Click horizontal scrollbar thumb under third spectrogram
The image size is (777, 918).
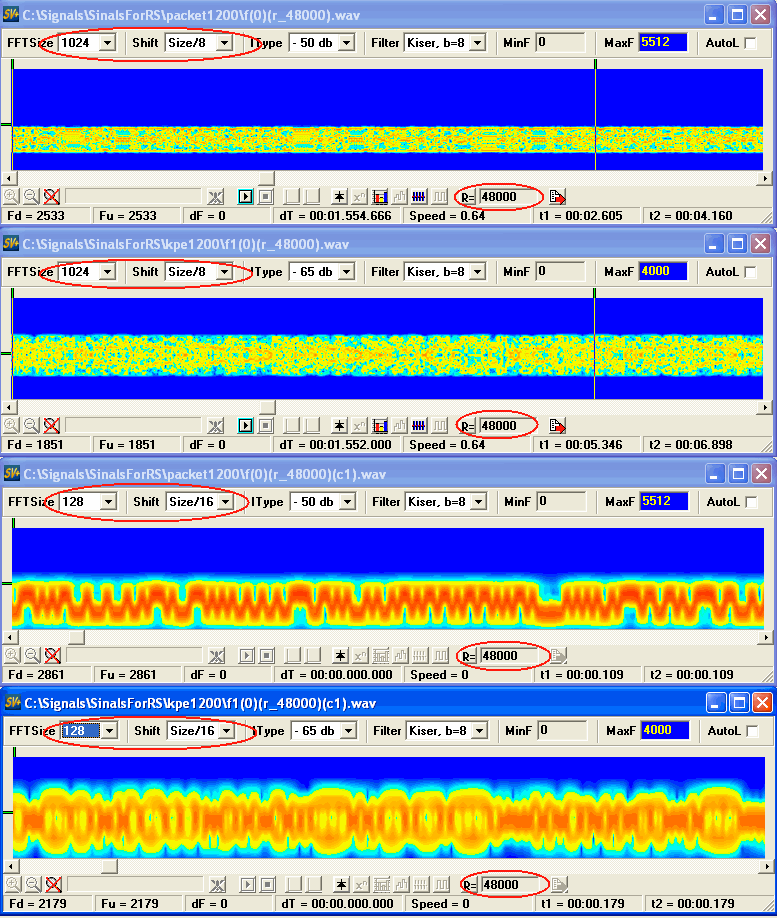pos(76,637)
